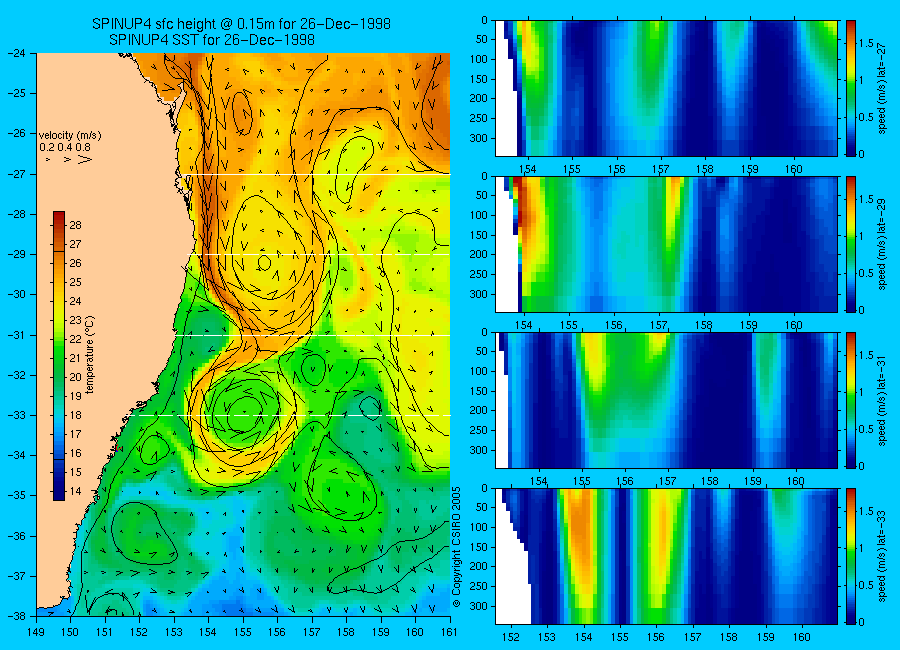Click the temperature color bar on the map
Image resolution: width=900 pixels, height=650 pixels.
point(59,356)
